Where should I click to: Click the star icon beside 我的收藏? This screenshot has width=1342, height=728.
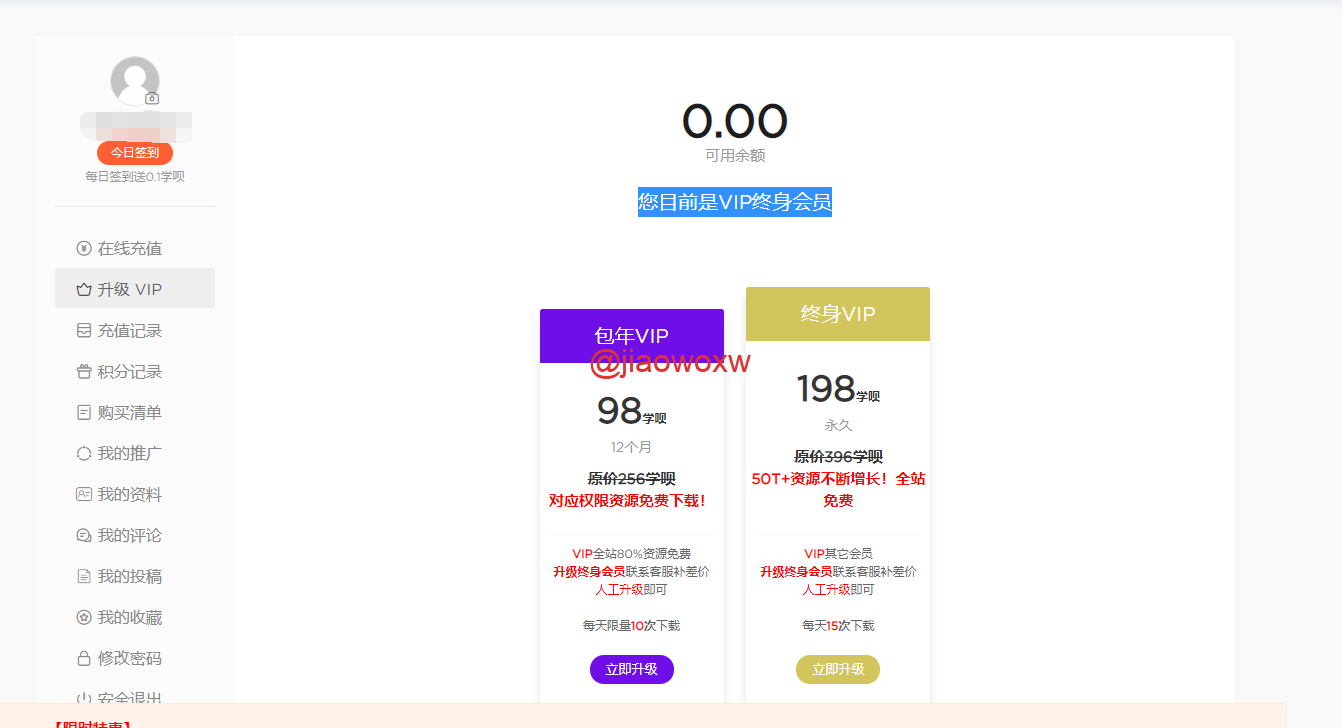[84, 617]
